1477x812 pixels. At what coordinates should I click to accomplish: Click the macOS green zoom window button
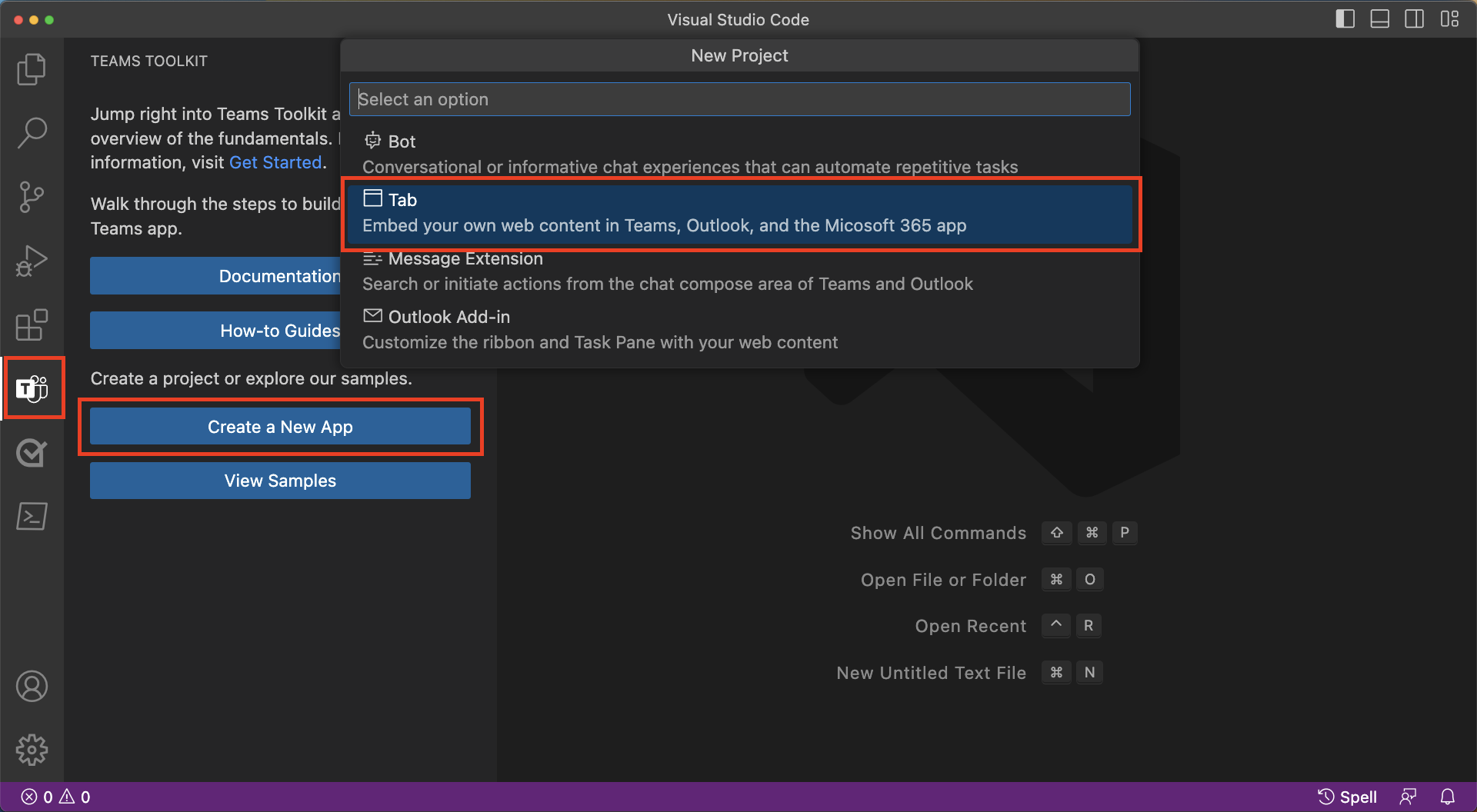[49, 20]
